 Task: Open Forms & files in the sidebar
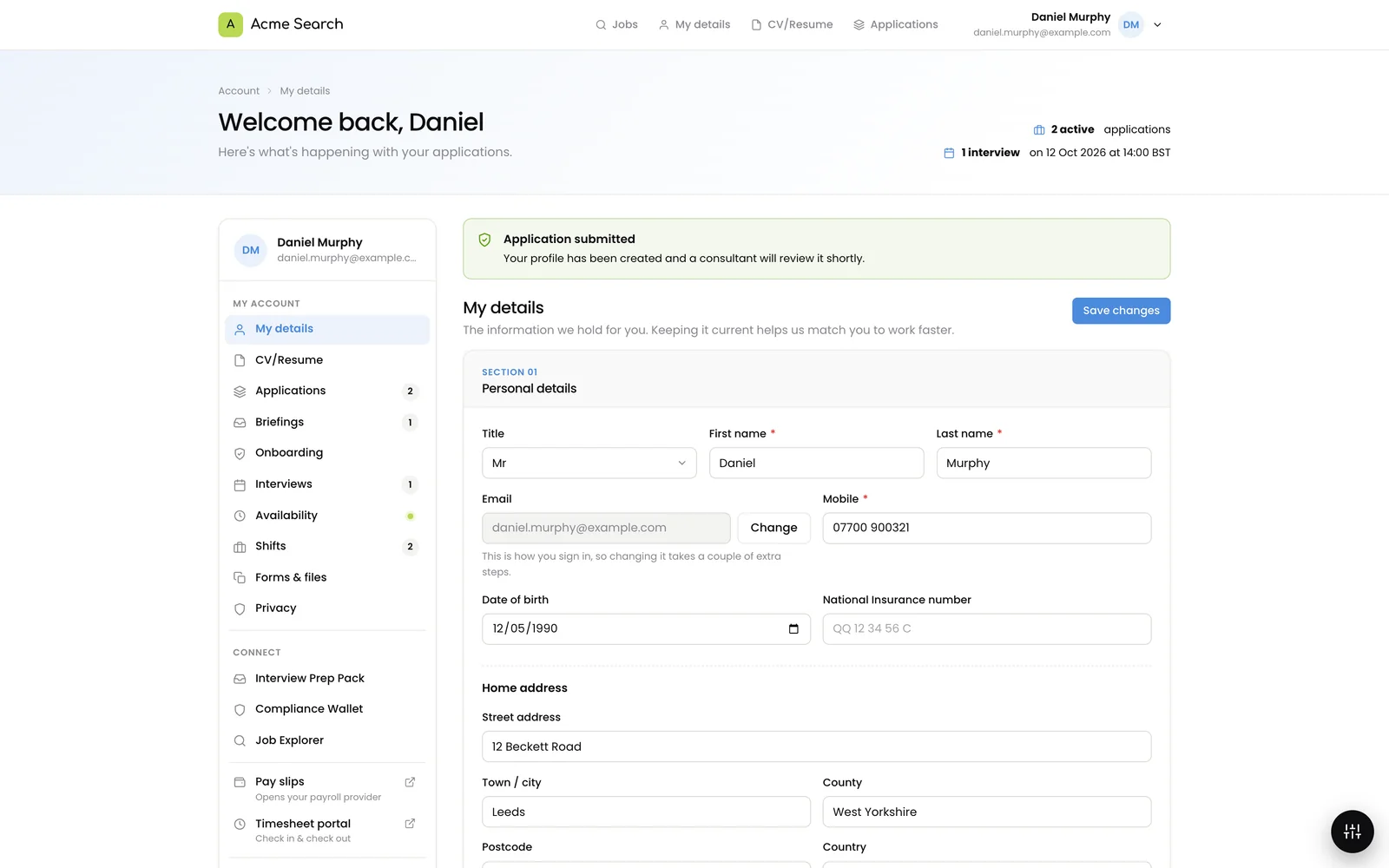tap(327, 578)
